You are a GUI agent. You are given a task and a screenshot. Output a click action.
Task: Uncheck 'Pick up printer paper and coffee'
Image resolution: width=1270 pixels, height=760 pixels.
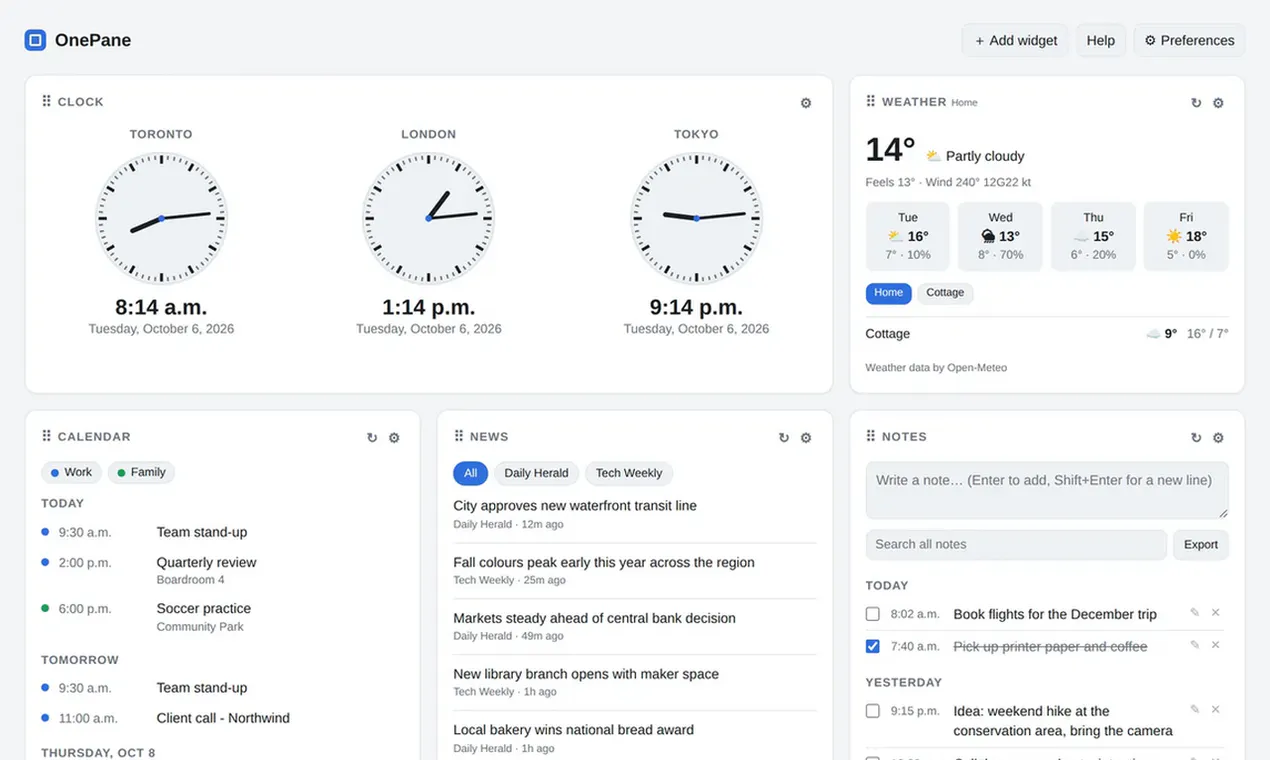tap(872, 646)
